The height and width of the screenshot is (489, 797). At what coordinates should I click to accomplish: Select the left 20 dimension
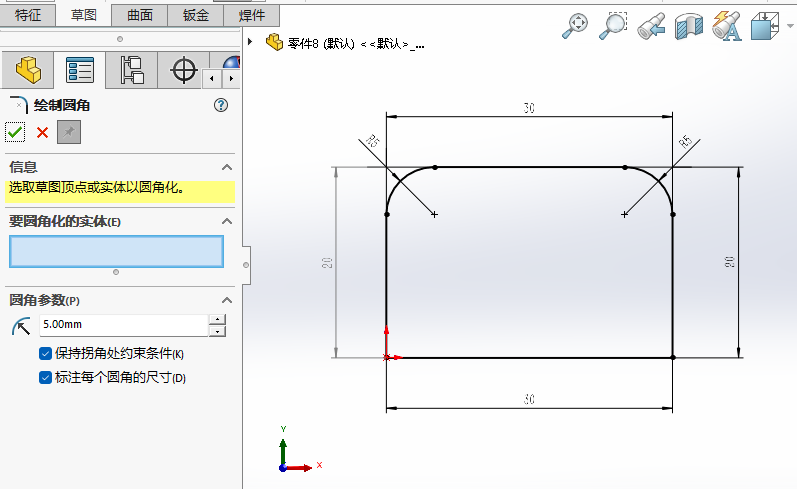(x=327, y=262)
